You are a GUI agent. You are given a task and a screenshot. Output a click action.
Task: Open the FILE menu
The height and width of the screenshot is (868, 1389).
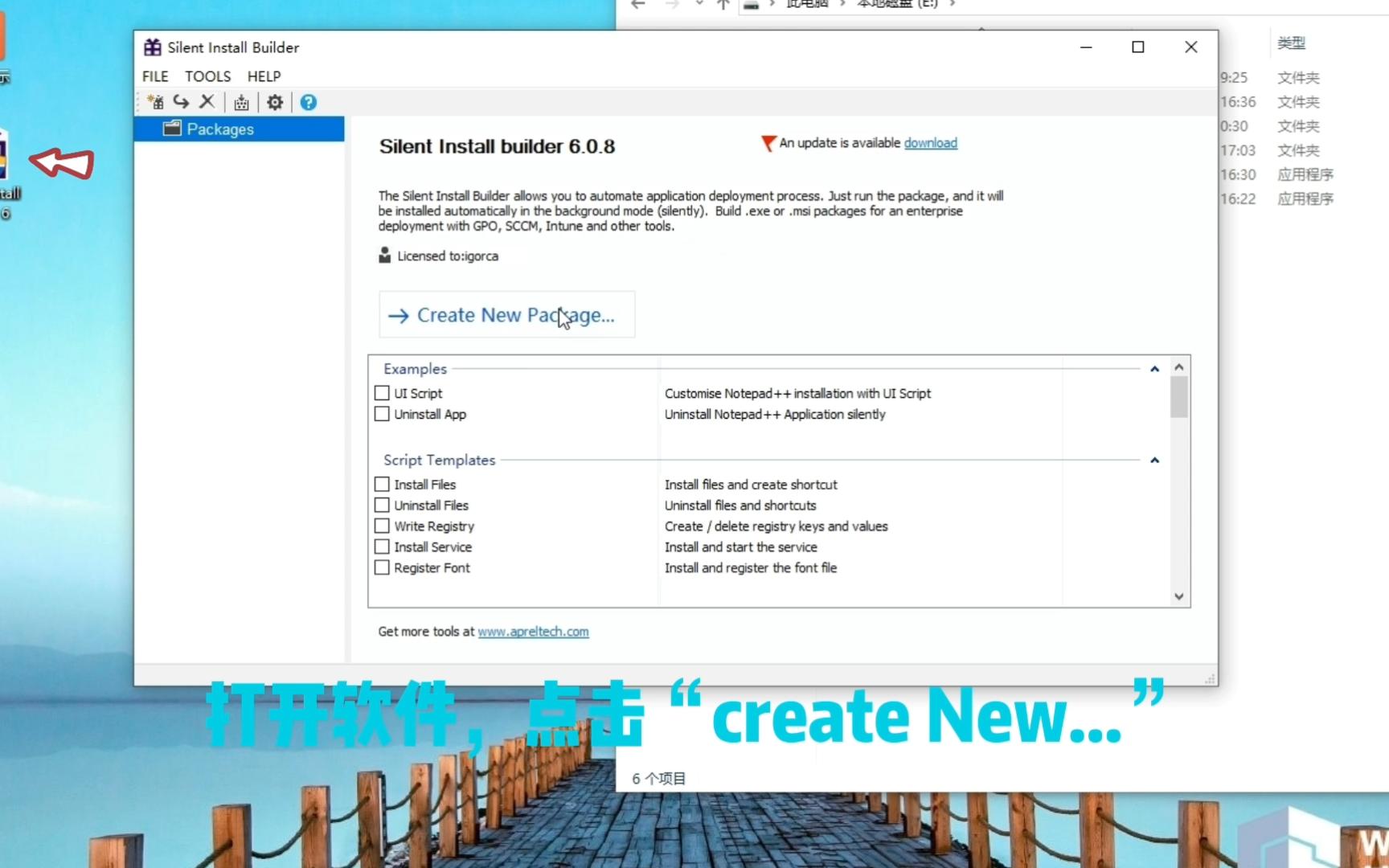pyautogui.click(x=155, y=76)
